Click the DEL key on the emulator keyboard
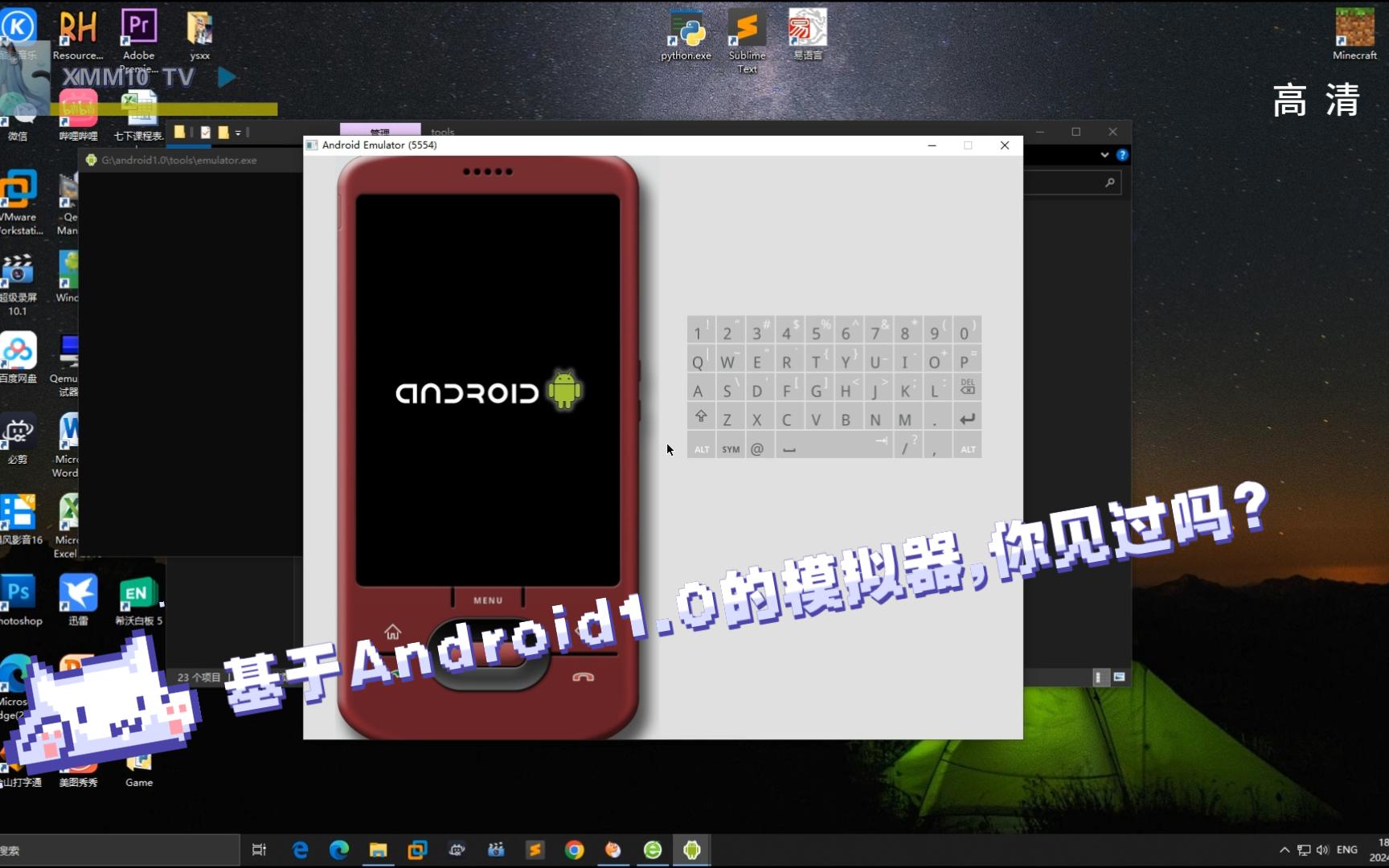The image size is (1389, 868). coord(967,388)
